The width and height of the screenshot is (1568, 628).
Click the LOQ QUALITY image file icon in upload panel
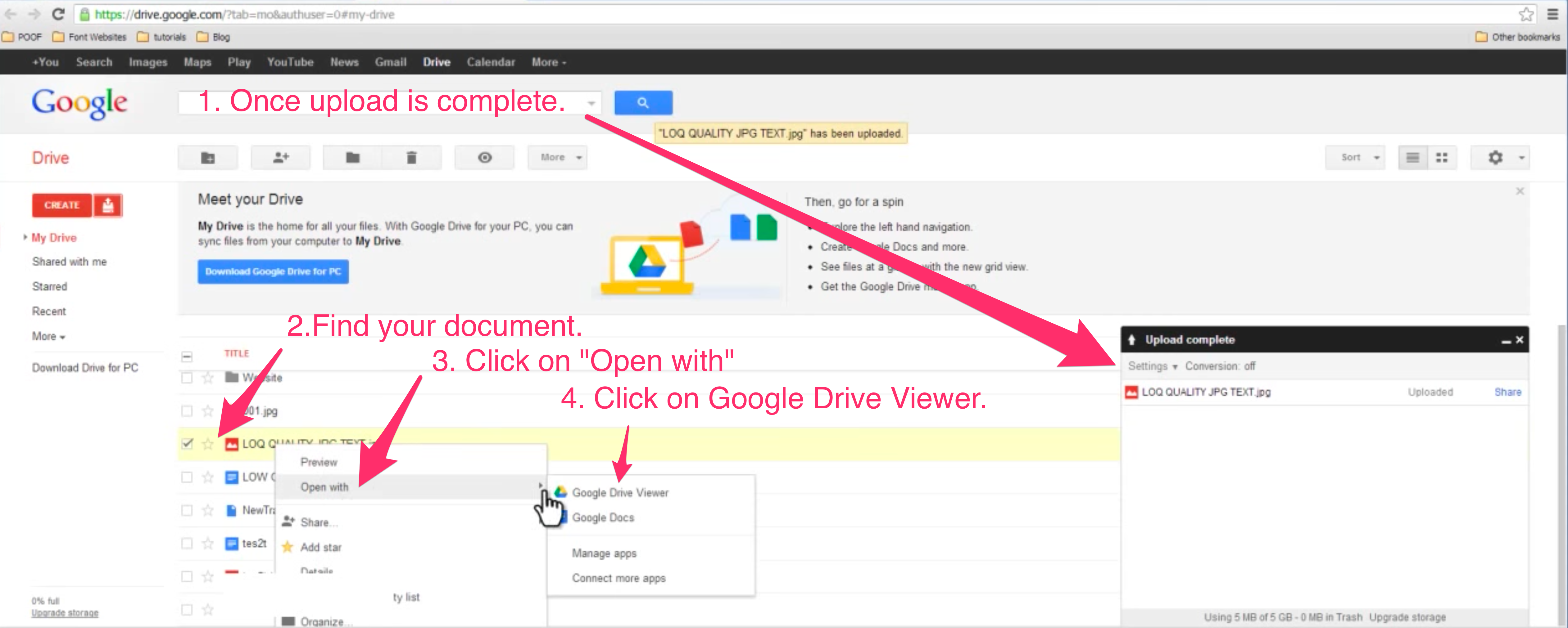coord(1131,392)
